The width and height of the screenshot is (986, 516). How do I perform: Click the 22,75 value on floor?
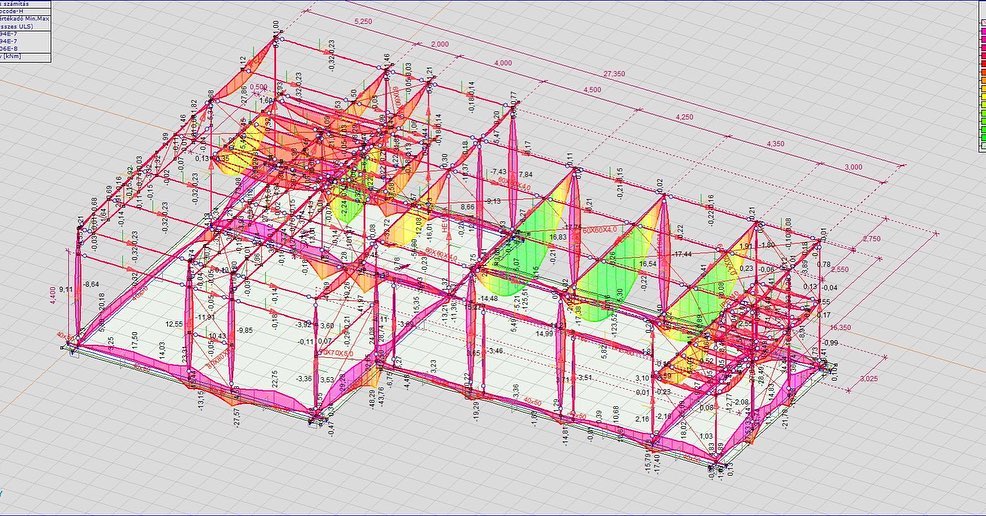[268, 375]
